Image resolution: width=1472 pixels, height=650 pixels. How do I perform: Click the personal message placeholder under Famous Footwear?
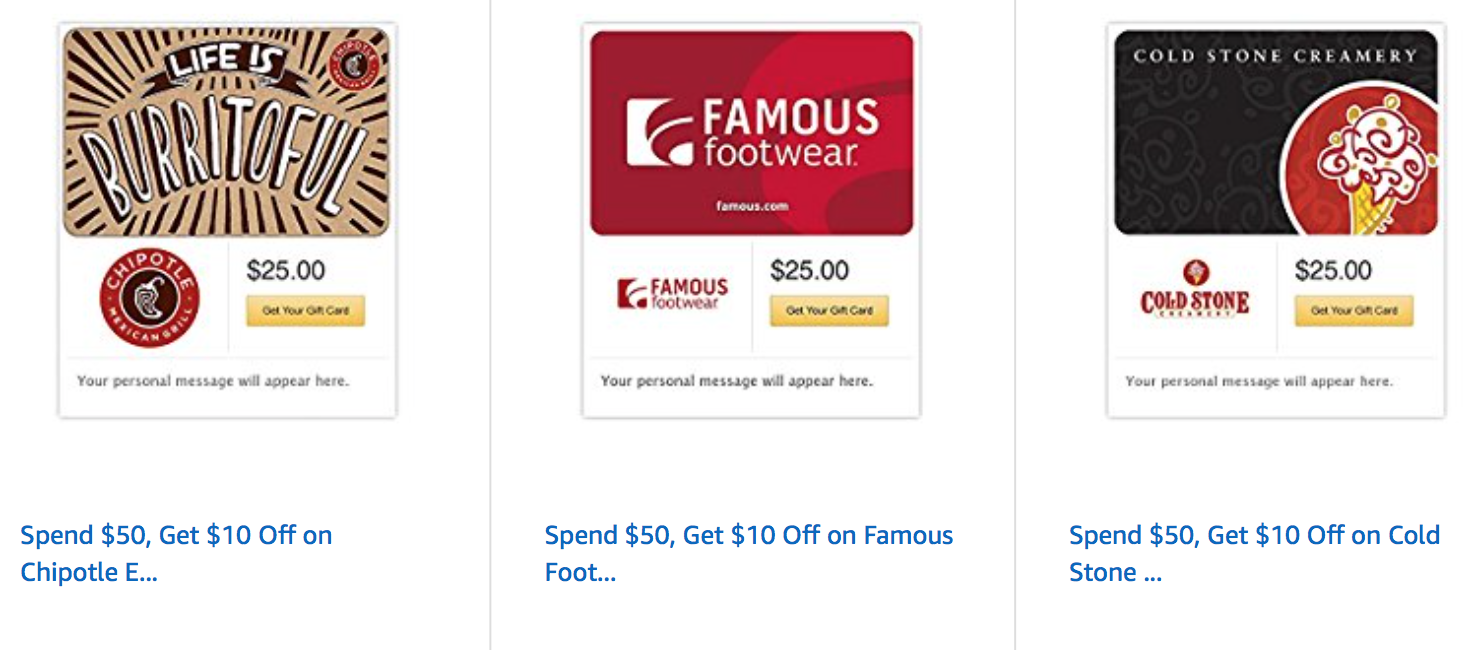739,381
